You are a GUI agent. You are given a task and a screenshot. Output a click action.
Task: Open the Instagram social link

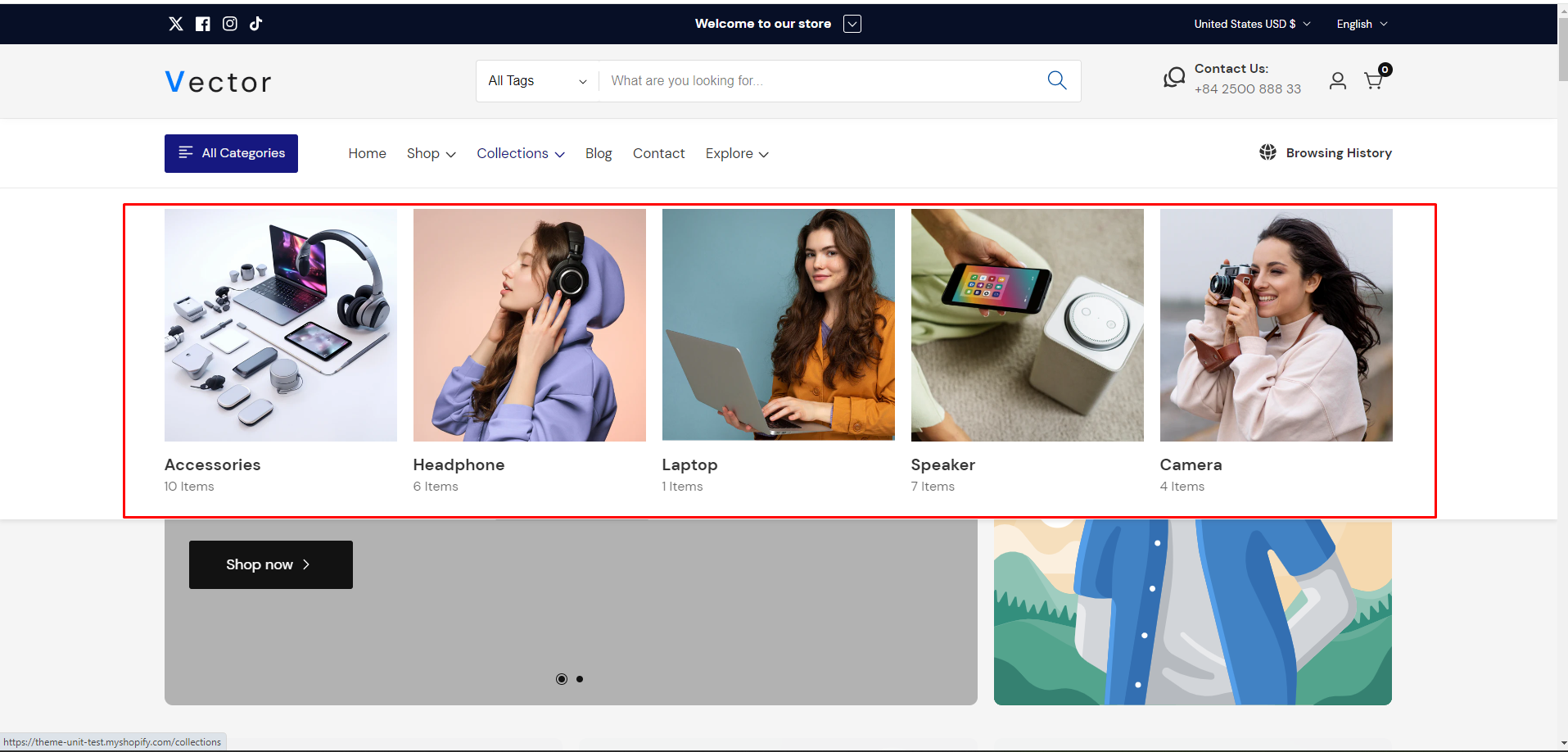(x=230, y=24)
